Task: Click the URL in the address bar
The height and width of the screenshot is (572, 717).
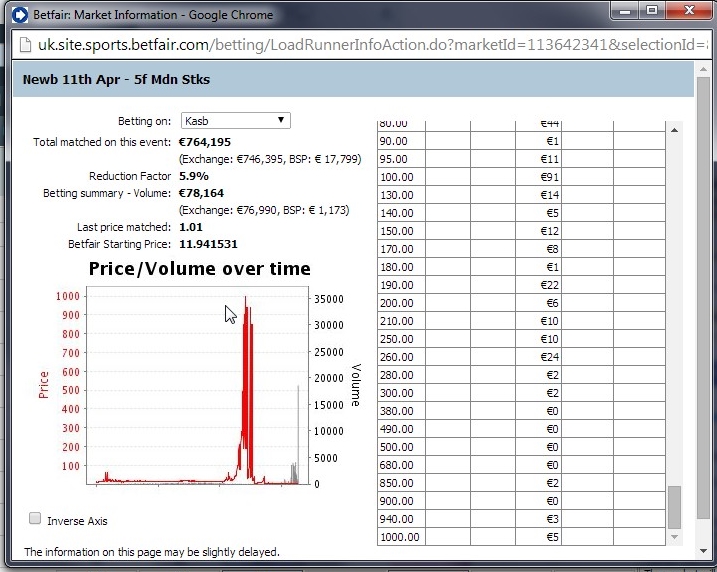Action: pyautogui.click(x=373, y=45)
